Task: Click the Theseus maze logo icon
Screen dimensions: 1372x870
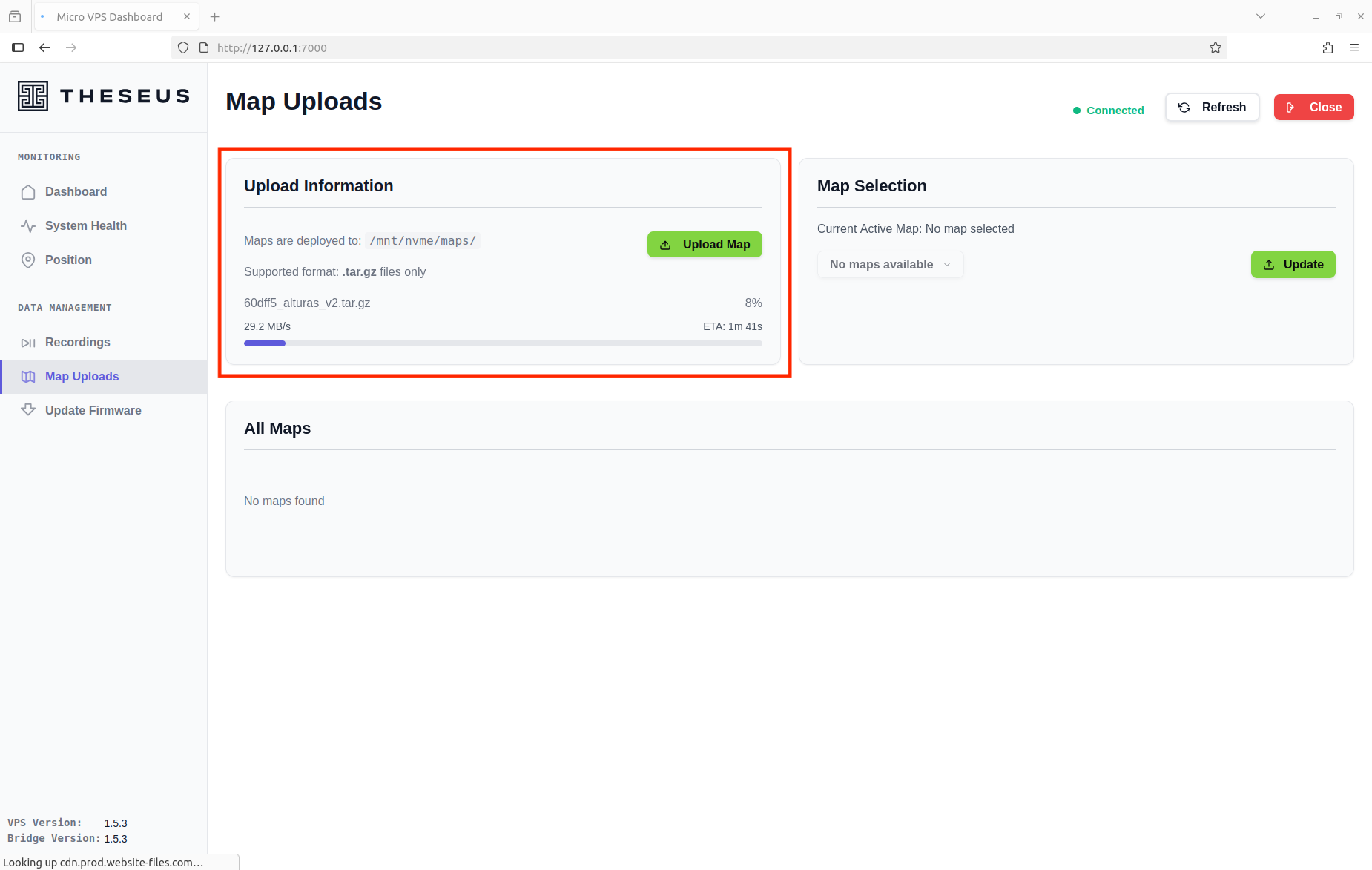Action: pos(33,96)
